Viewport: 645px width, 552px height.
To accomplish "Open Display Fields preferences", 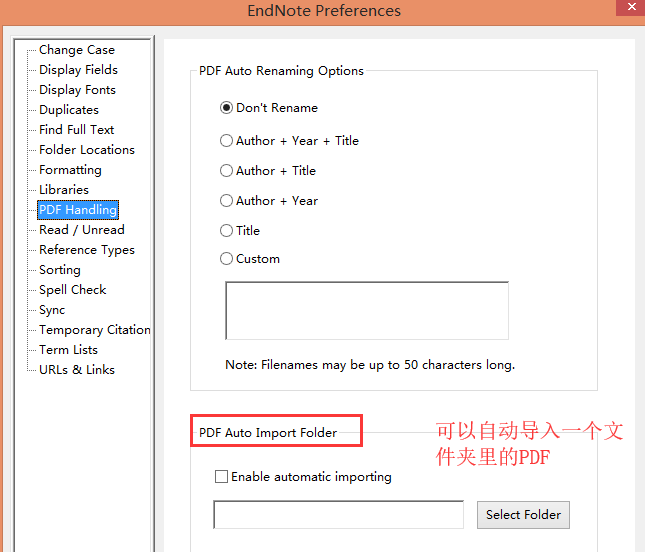I will (78, 70).
